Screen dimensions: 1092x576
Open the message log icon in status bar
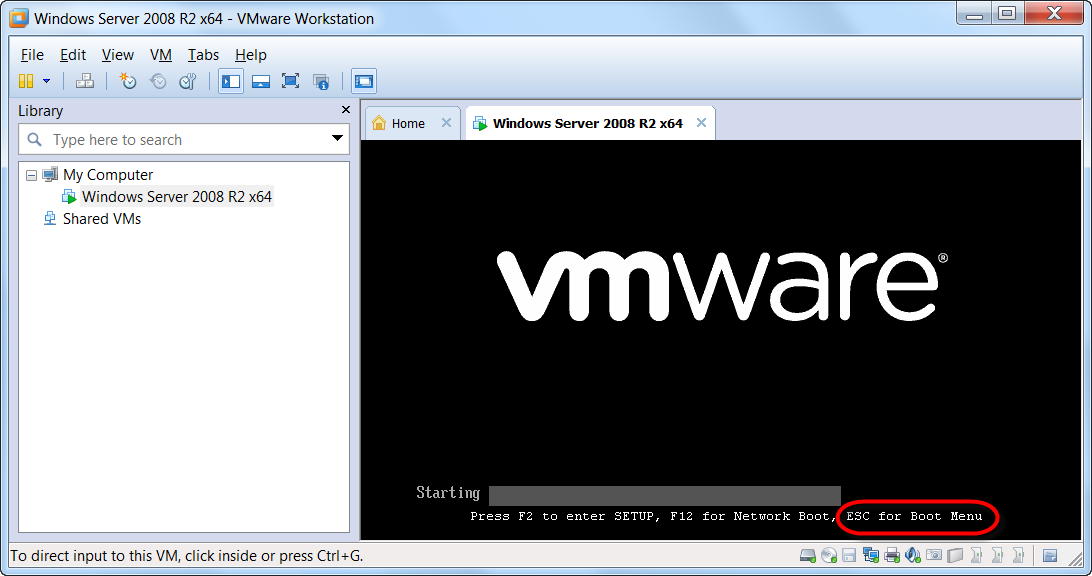click(x=1050, y=555)
